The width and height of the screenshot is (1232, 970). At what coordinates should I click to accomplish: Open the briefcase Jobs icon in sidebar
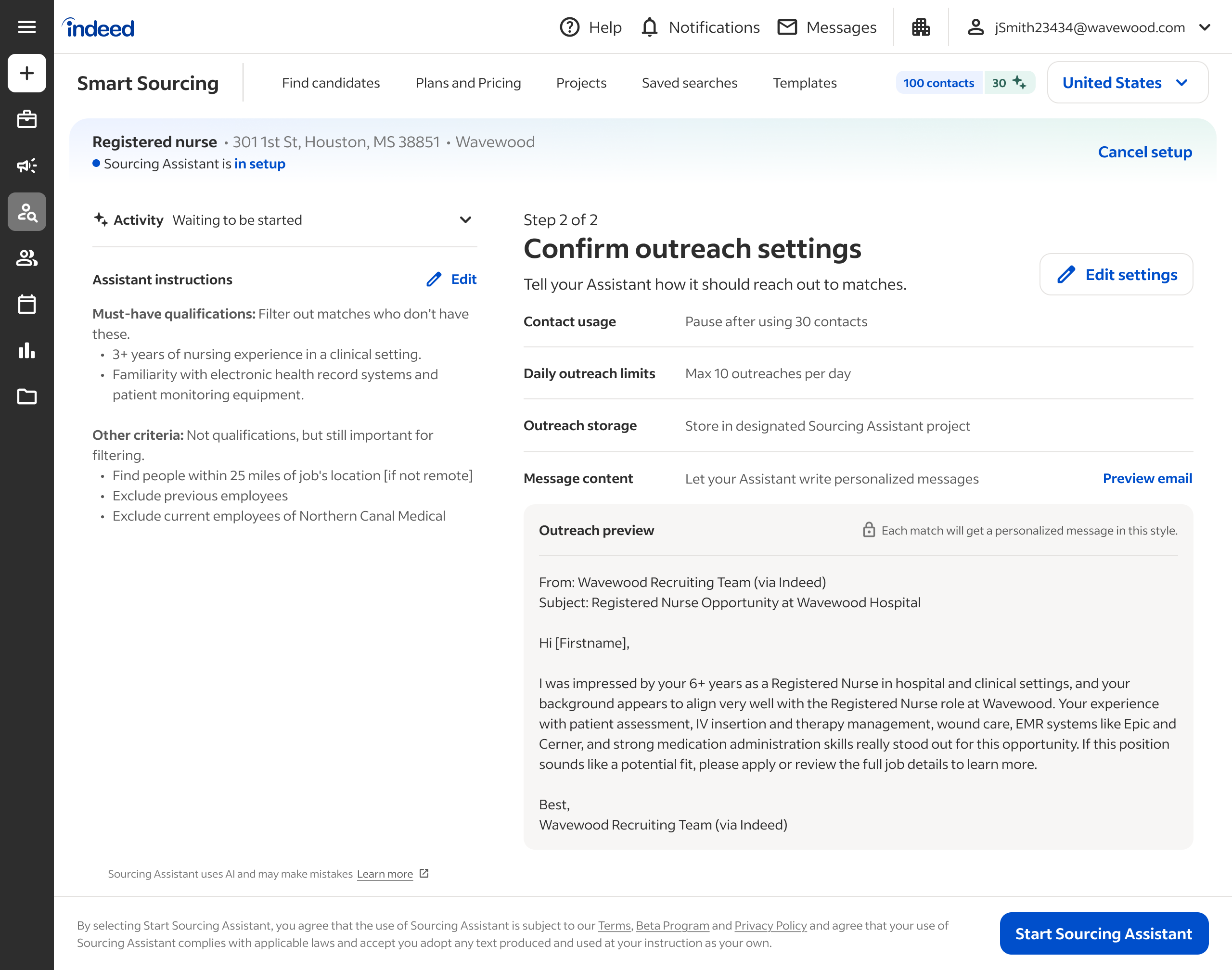pyautogui.click(x=26, y=119)
